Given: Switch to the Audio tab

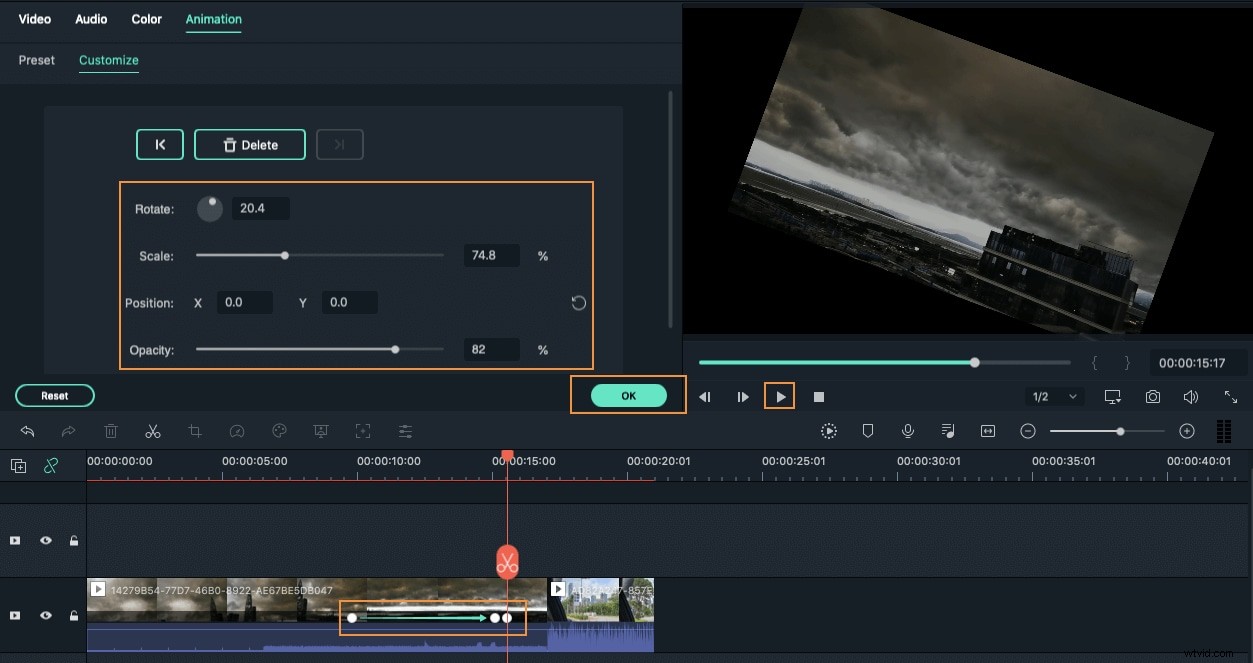Looking at the screenshot, I should pyautogui.click(x=91, y=18).
